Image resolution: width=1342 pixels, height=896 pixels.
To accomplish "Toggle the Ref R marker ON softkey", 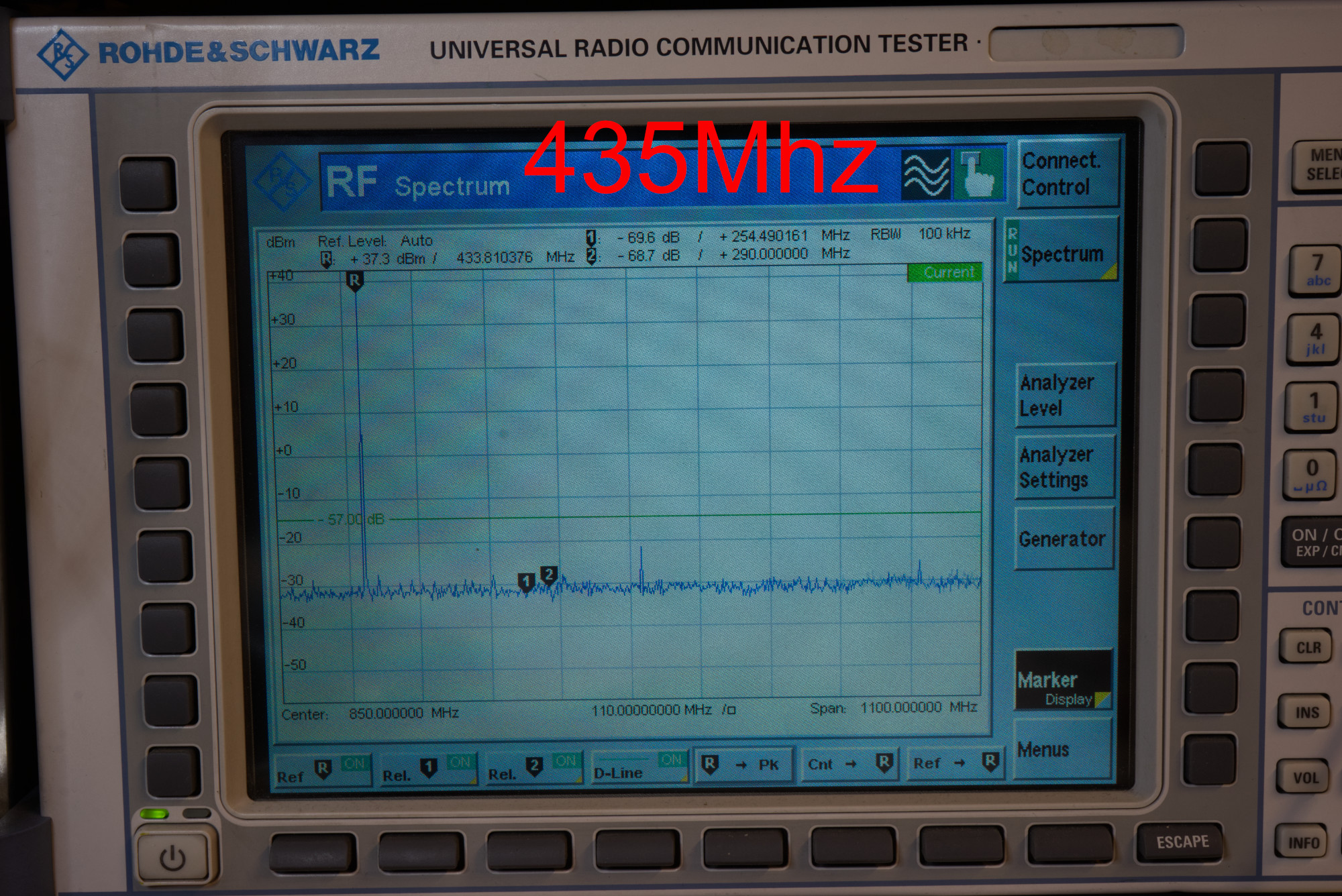I will point(323,770).
